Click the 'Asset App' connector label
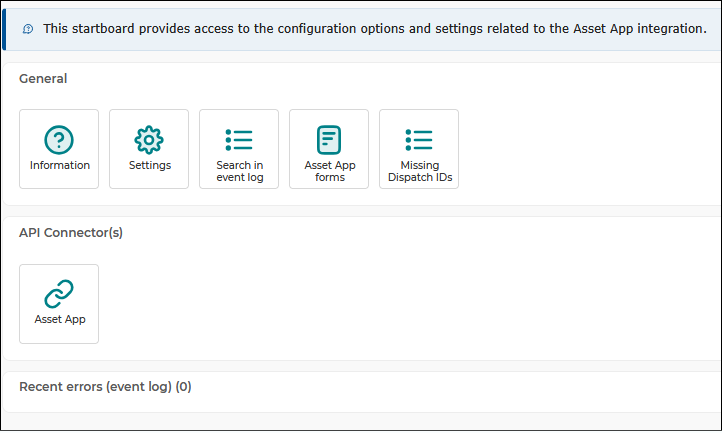 click(x=60, y=319)
